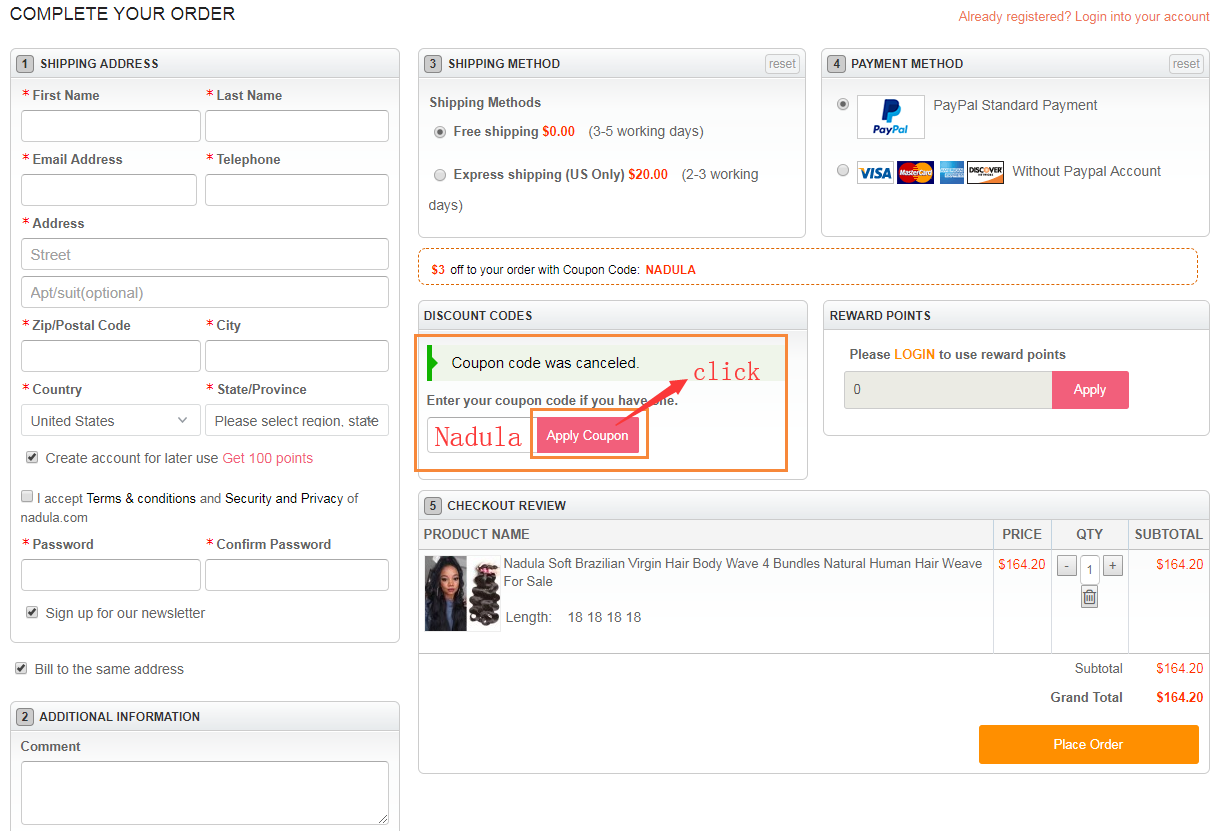This screenshot has width=1224, height=831.
Task: Click the quantity value box
Action: coord(1090,568)
